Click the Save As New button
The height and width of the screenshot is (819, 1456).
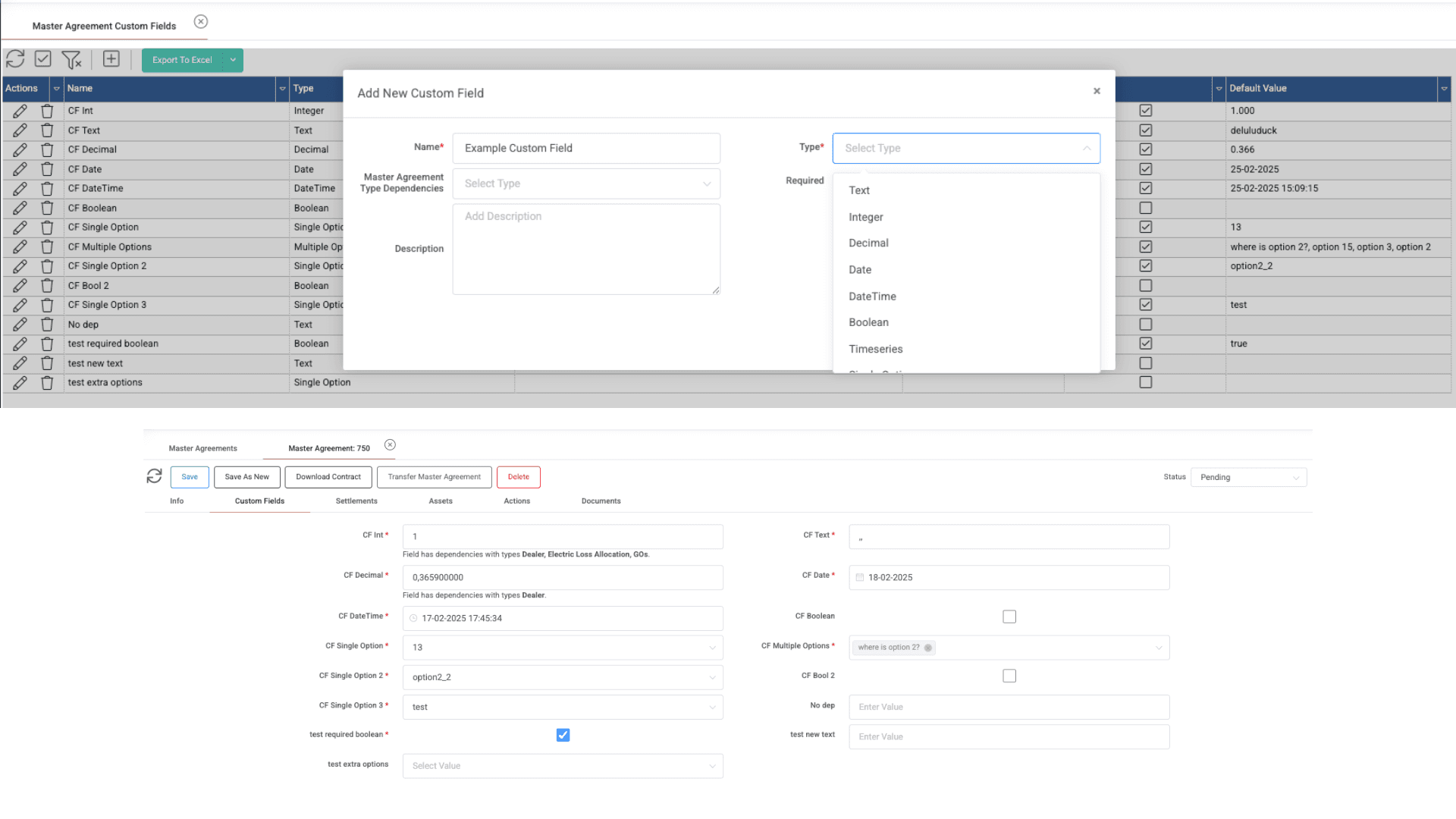point(246,477)
